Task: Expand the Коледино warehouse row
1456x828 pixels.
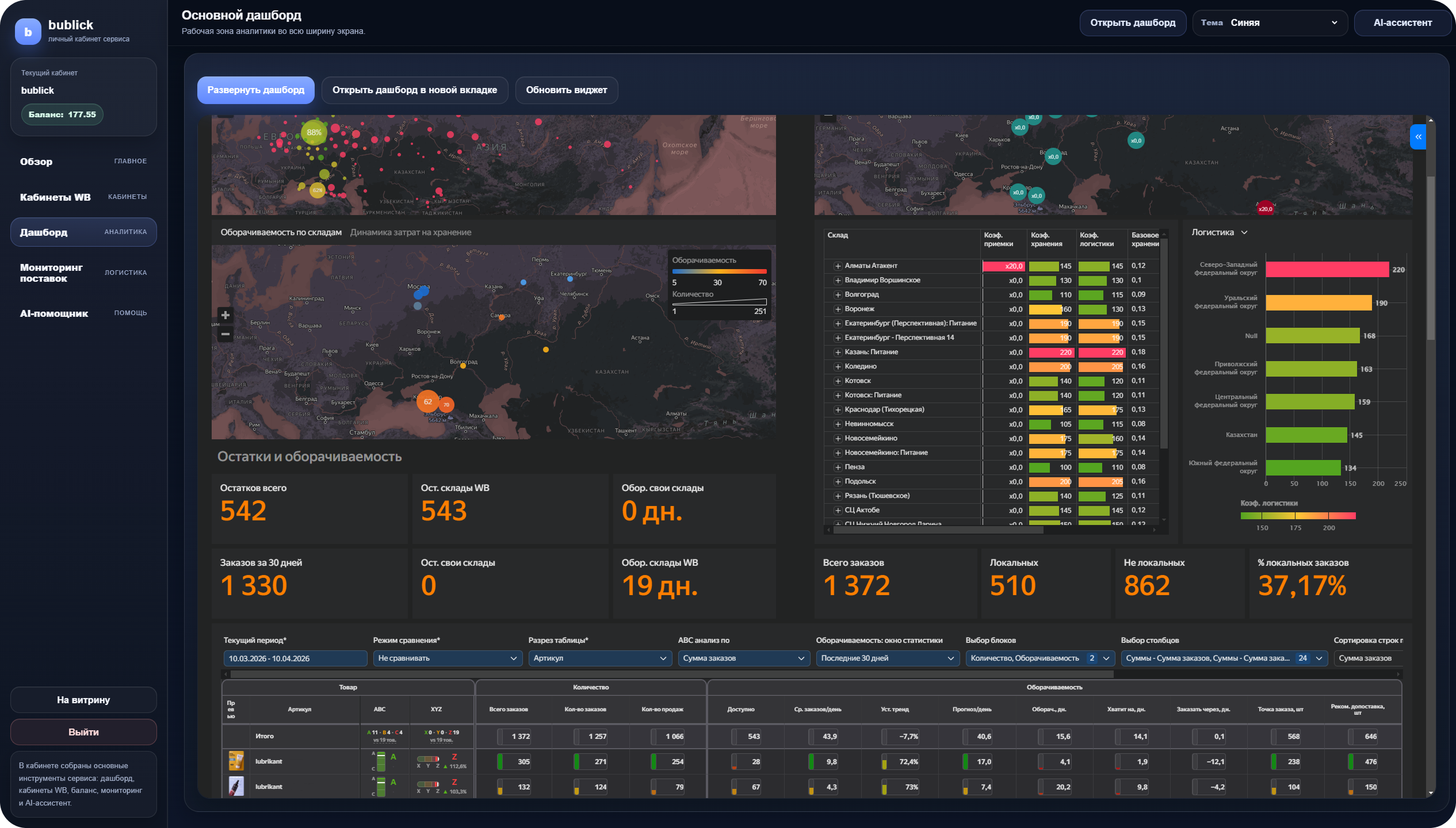Action: pyautogui.click(x=838, y=367)
